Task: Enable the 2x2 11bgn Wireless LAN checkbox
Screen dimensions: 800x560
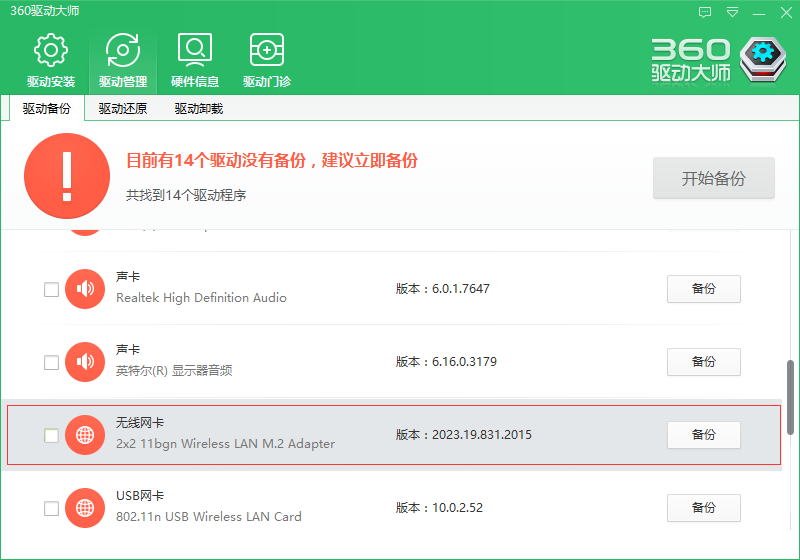Action: (51, 435)
